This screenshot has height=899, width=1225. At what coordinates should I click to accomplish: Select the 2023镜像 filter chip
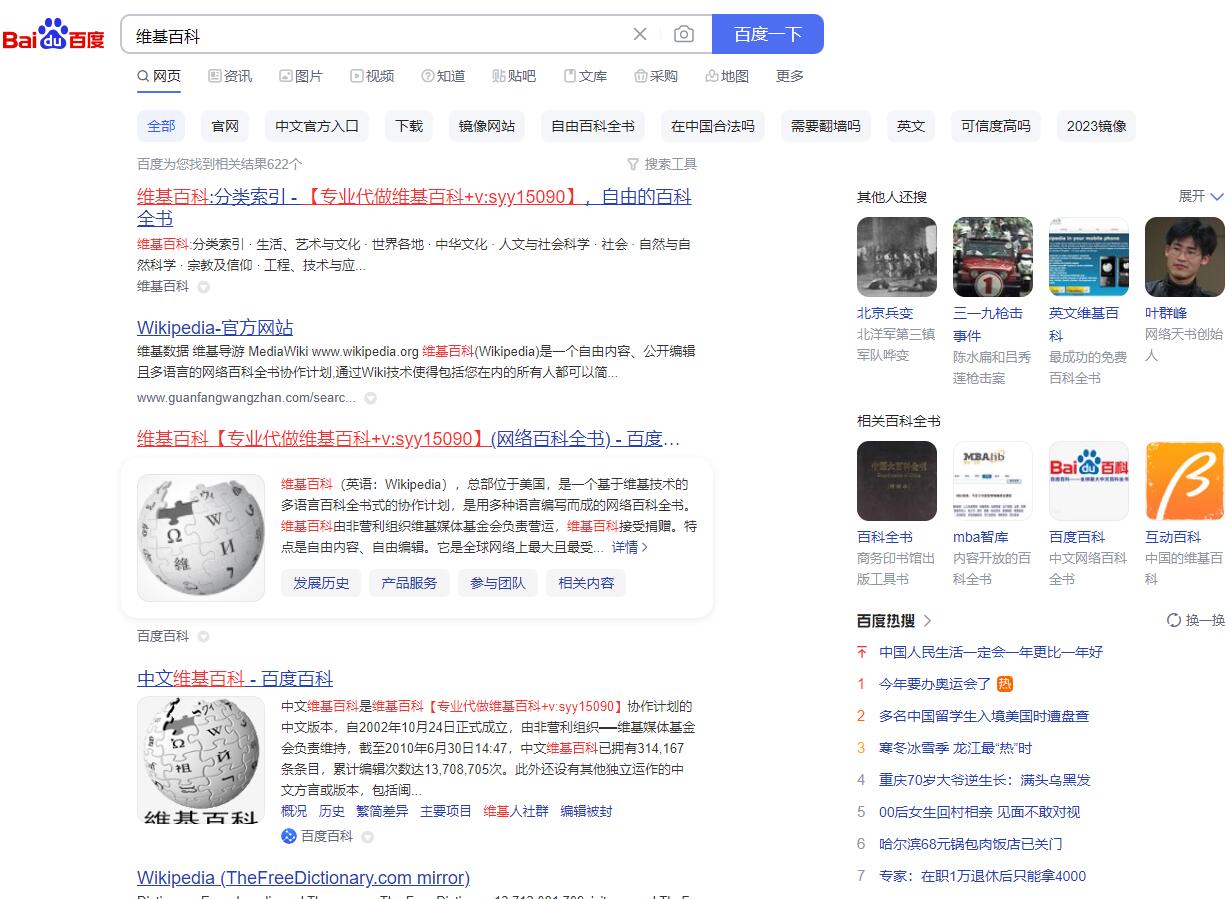pos(1097,126)
